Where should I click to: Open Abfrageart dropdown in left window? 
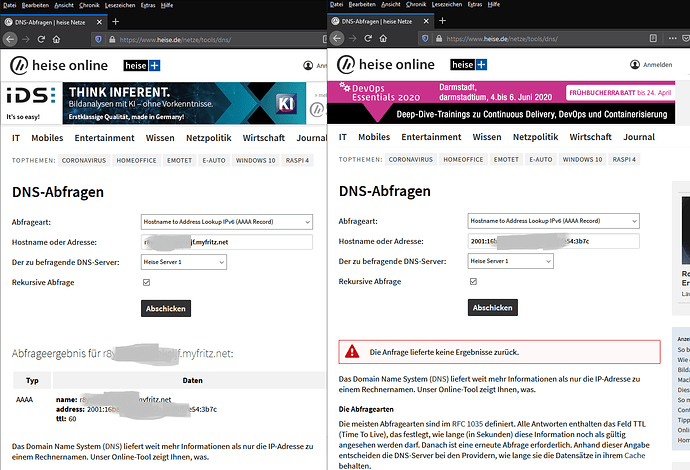click(227, 222)
